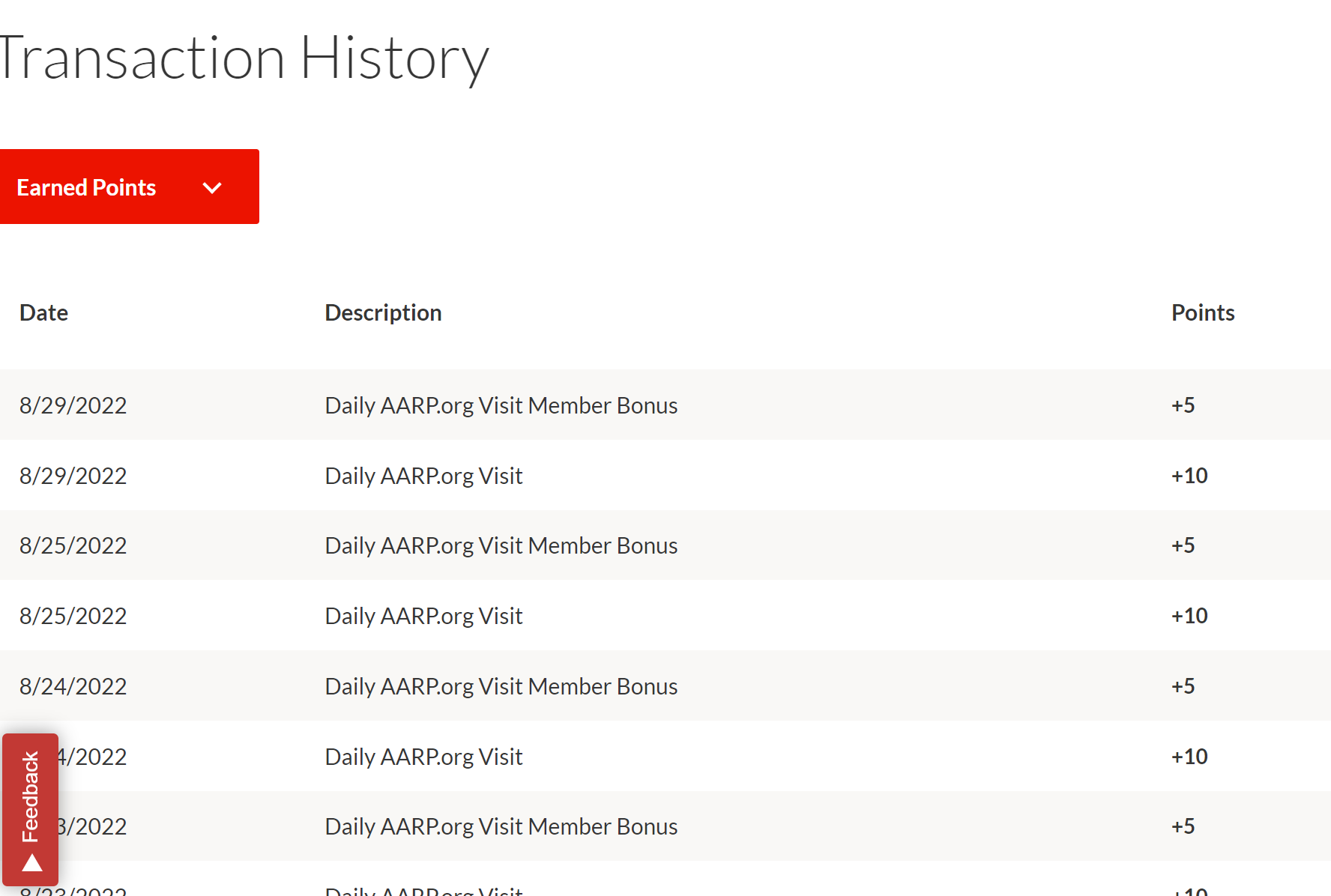Click the Transaction History page heading

[x=244, y=58]
